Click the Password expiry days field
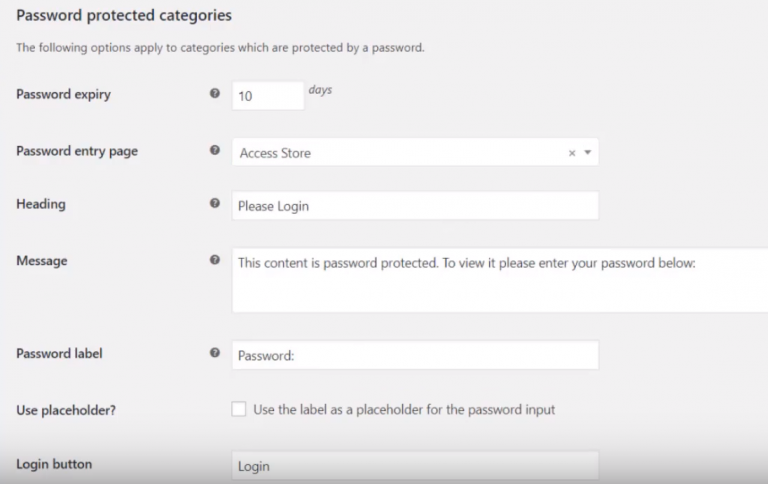Screen dimensions: 768x484 pos(267,96)
